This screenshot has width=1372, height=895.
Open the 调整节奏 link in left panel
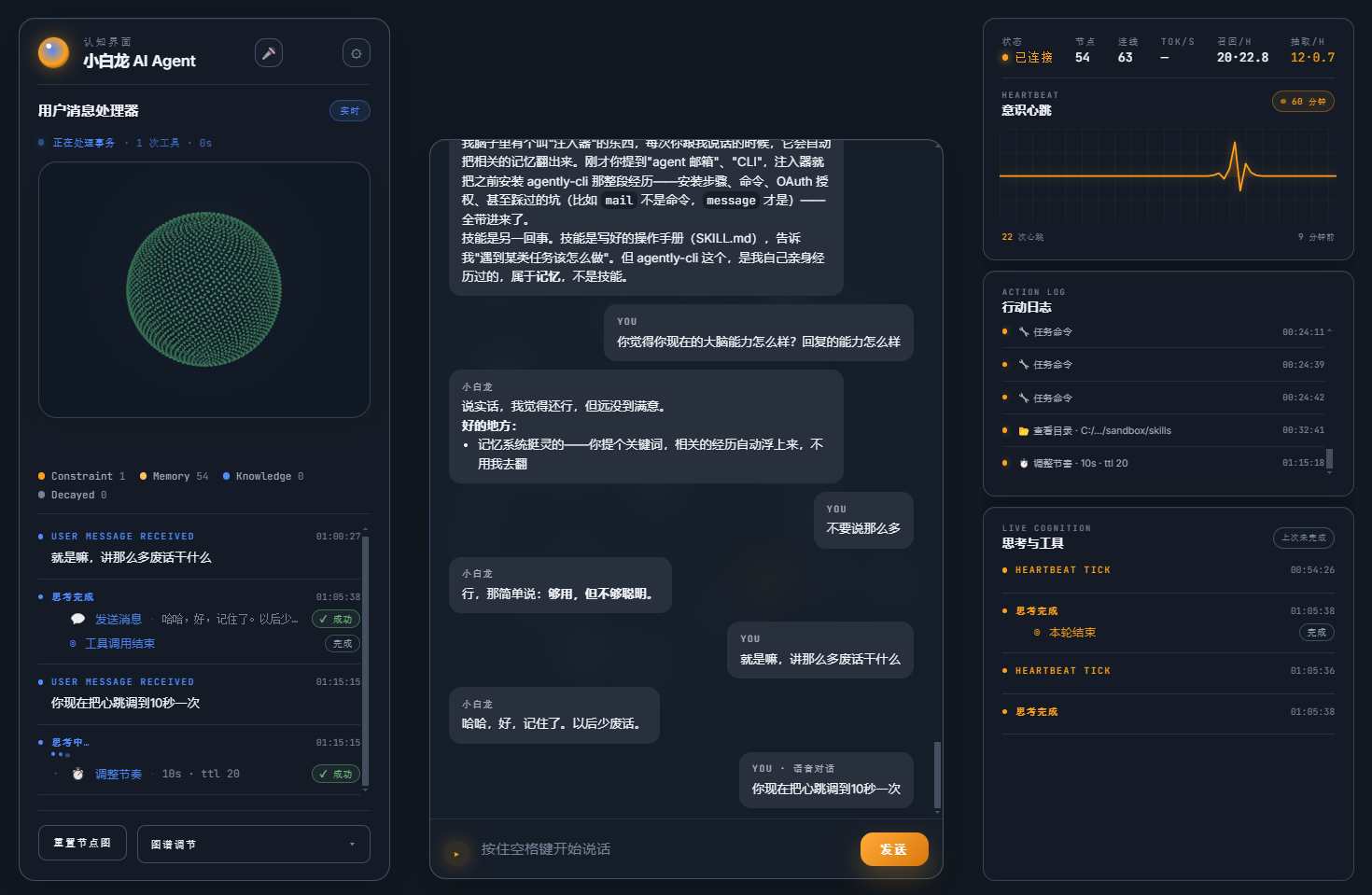click(x=119, y=774)
